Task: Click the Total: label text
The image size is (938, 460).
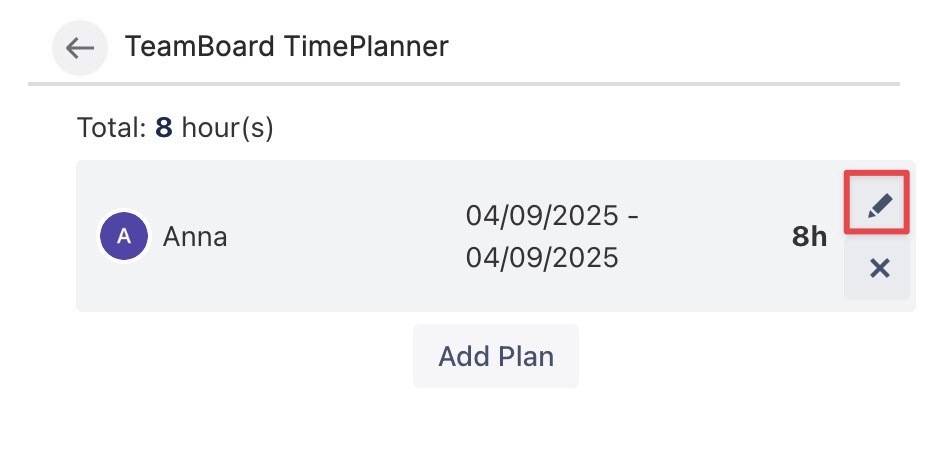Action: coord(111,128)
